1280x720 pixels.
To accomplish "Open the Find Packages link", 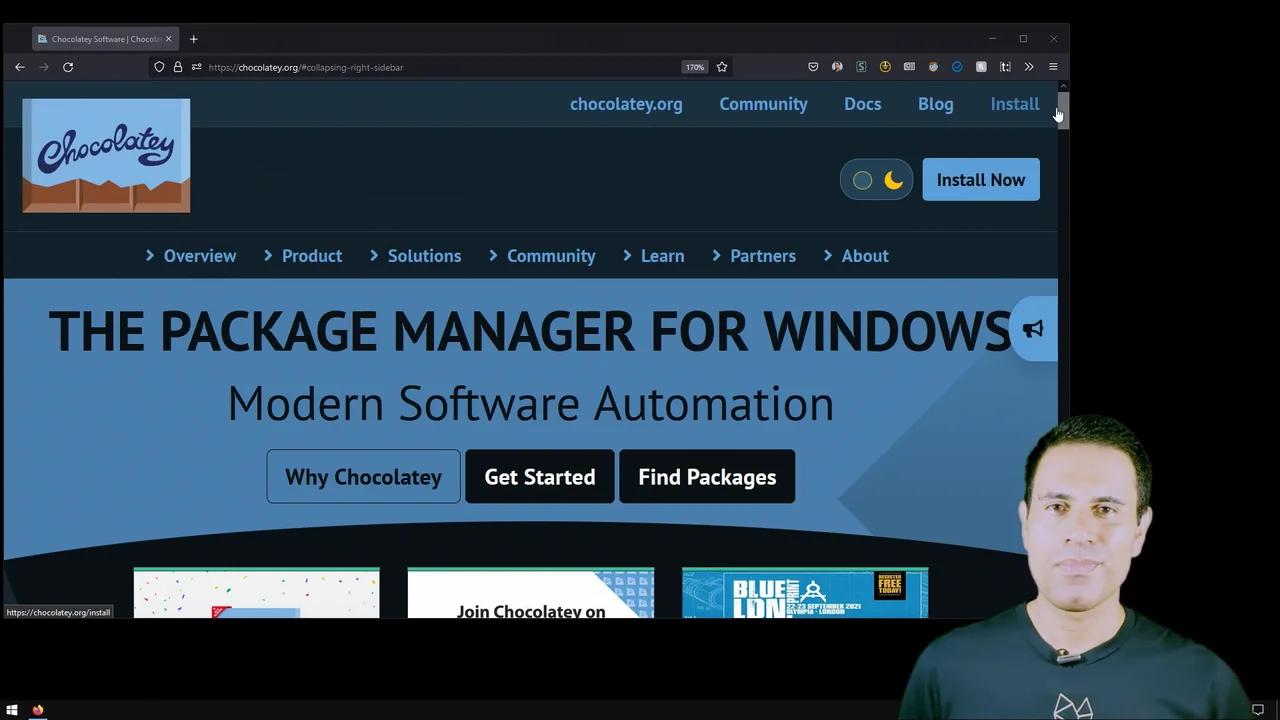I will 707,477.
